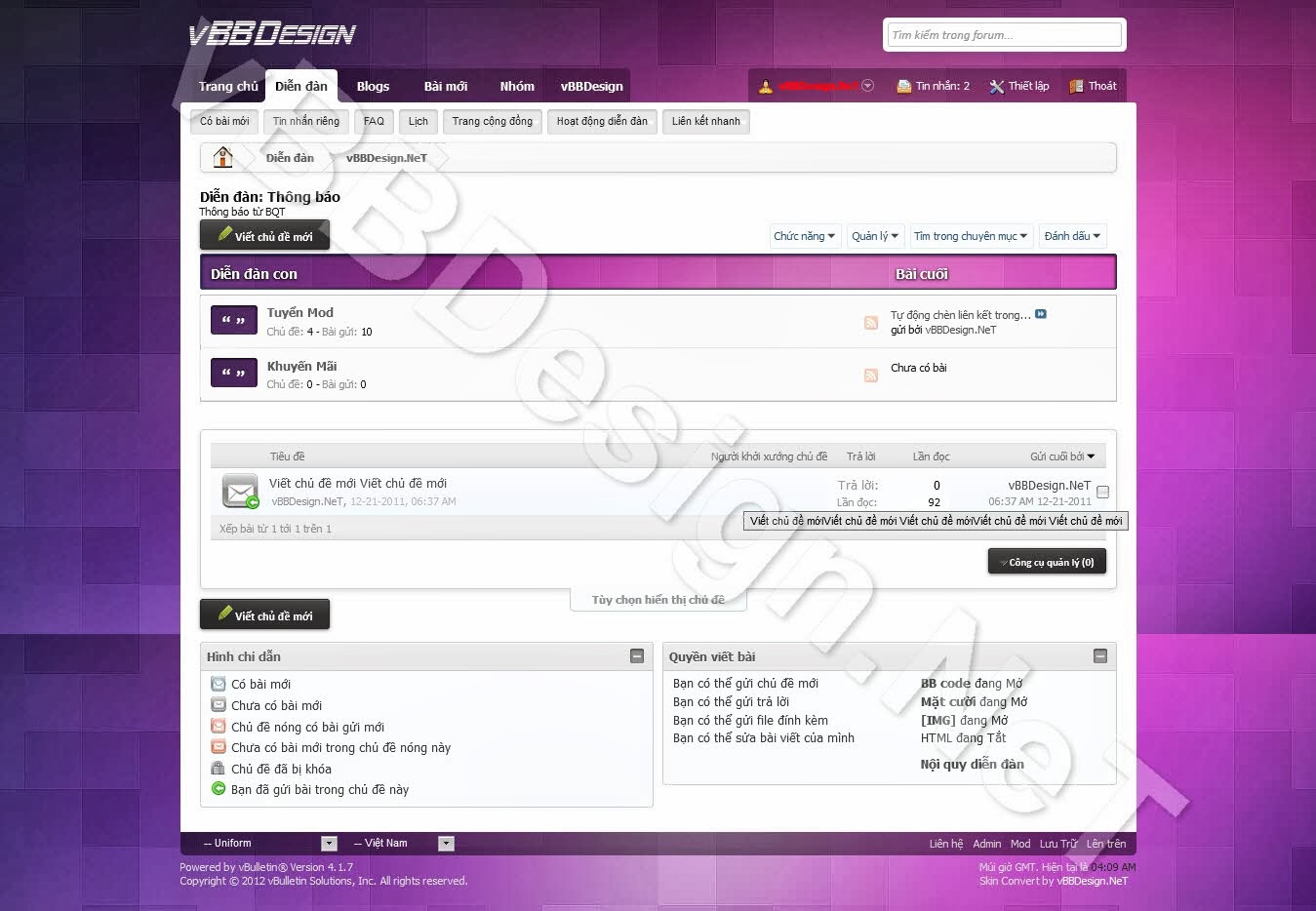This screenshot has height=911, width=1316.
Task: Open Tùy chọn hiển thị chủ đề
Action: tap(658, 600)
